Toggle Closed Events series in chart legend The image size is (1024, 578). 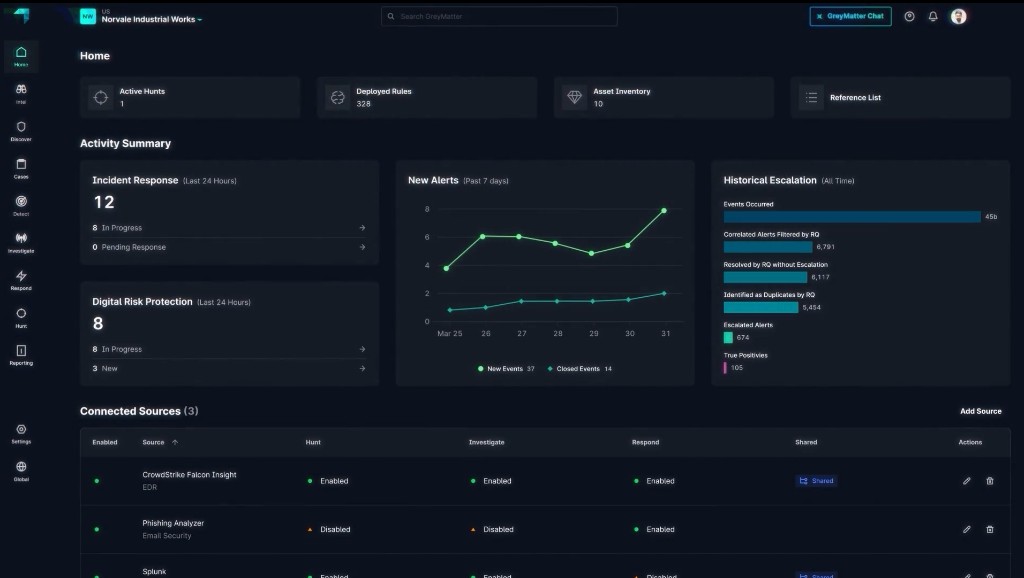(x=579, y=368)
